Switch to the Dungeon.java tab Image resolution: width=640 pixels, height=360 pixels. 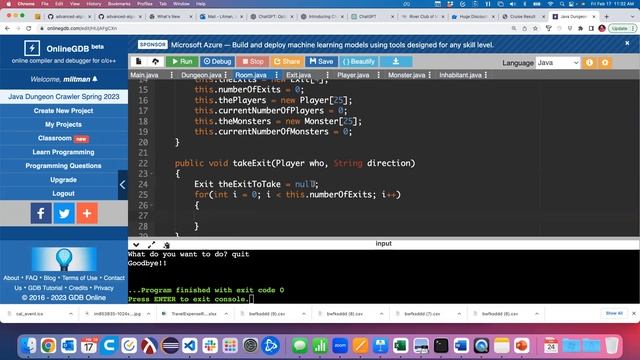click(201, 75)
